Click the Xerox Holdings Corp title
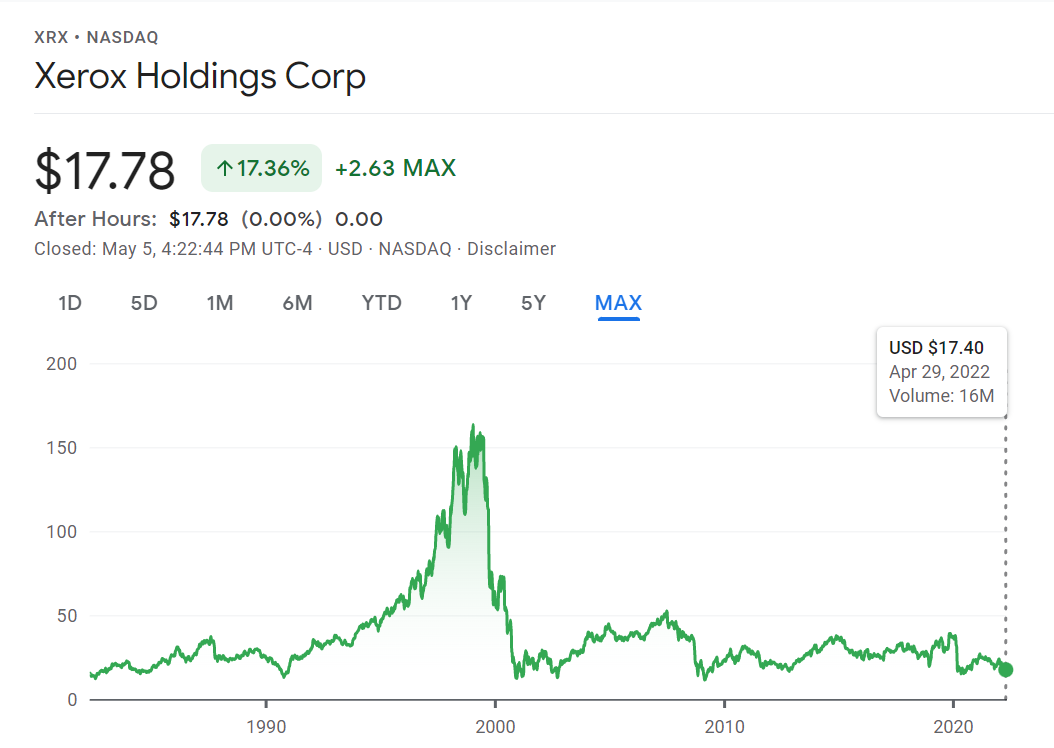Image resolution: width=1054 pixels, height=748 pixels. click(200, 76)
